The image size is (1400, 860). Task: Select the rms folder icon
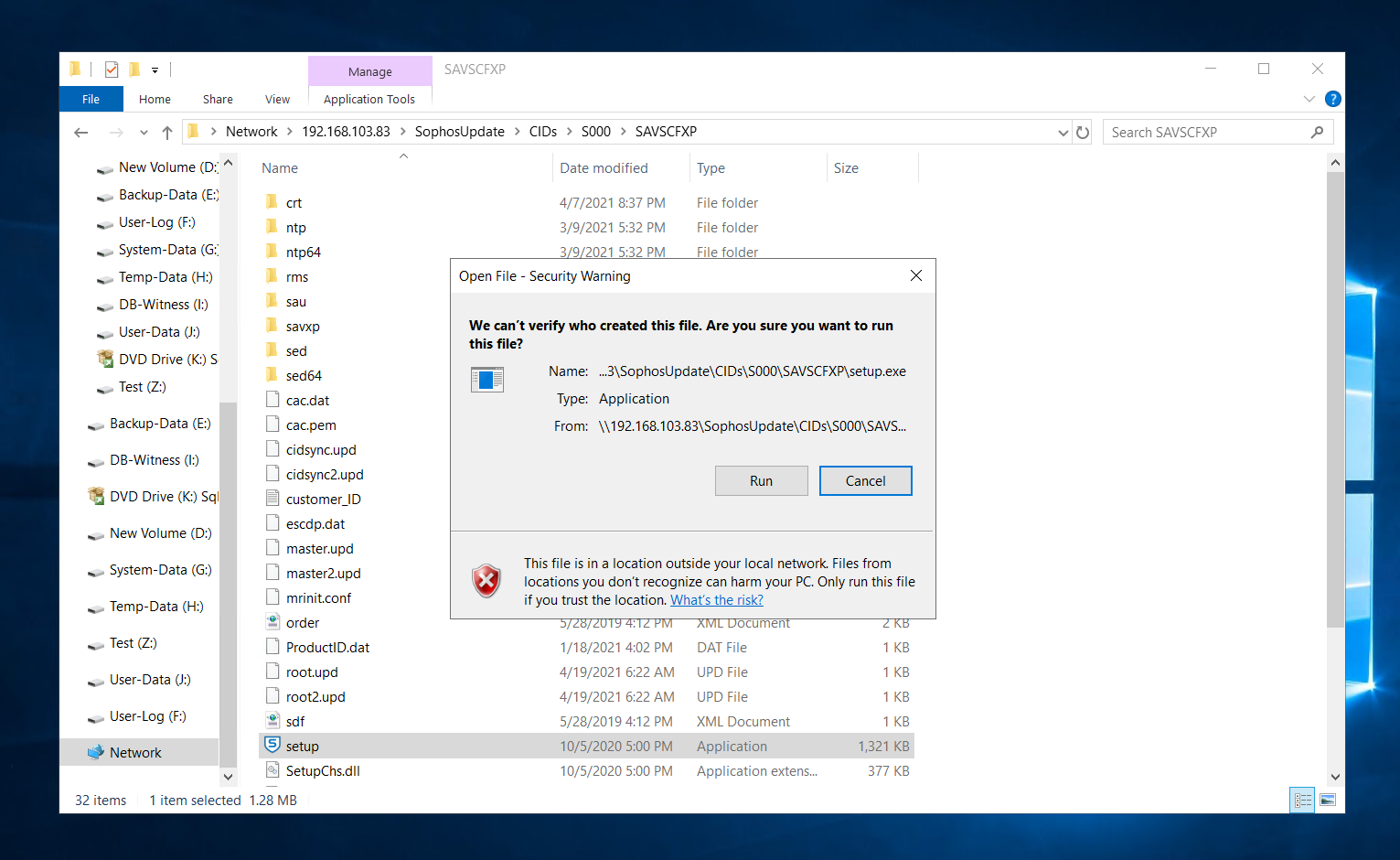pos(272,276)
